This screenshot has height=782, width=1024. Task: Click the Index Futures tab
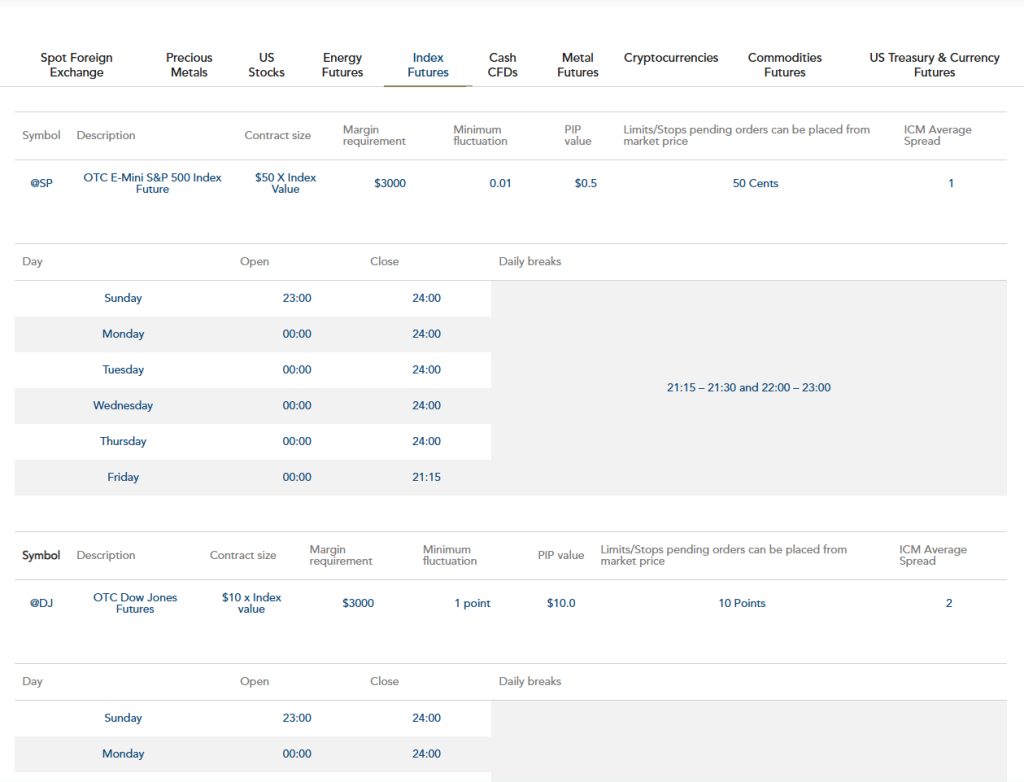(x=428, y=65)
